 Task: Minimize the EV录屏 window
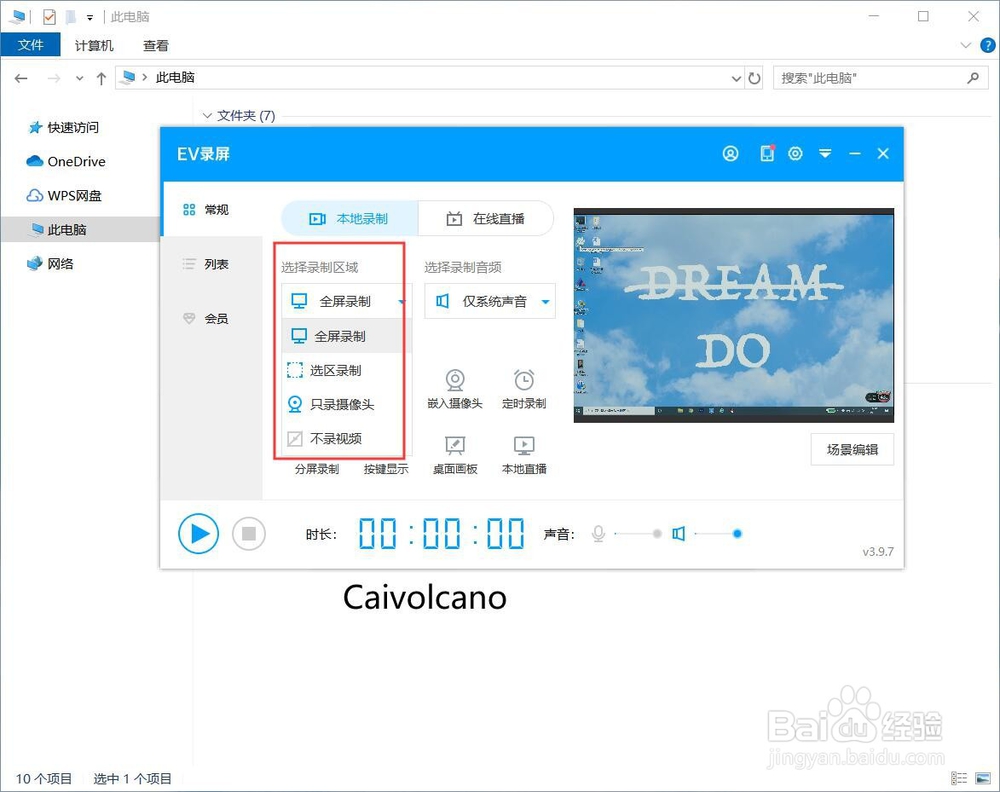(x=855, y=154)
